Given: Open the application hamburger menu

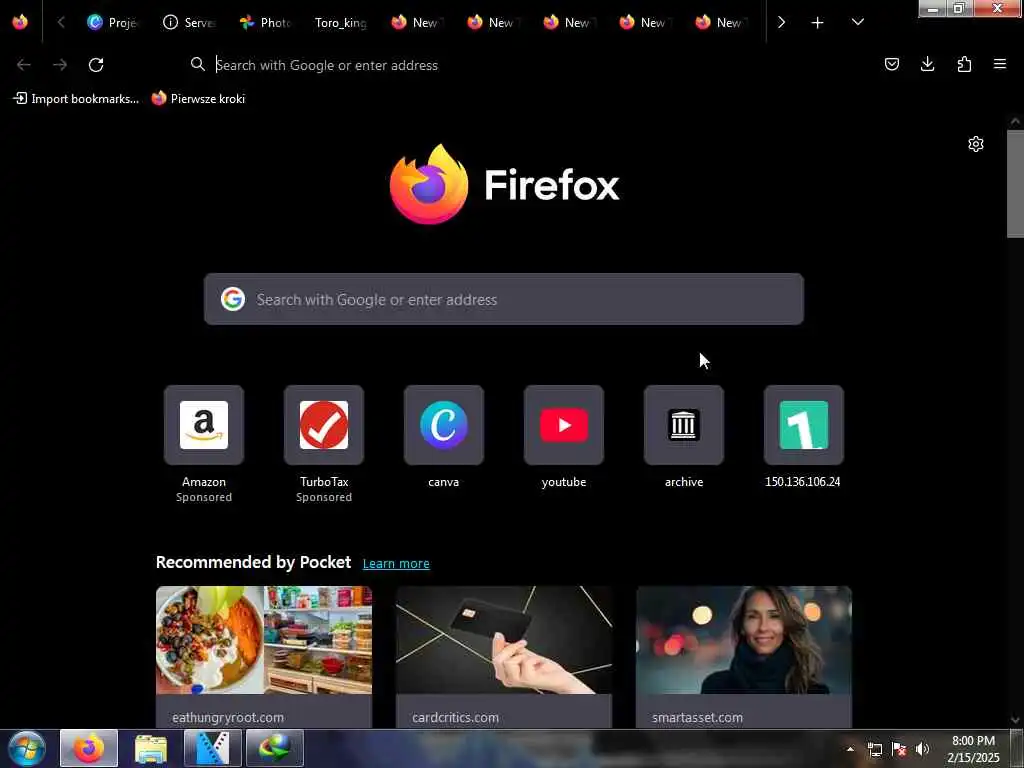Looking at the screenshot, I should [1000, 64].
